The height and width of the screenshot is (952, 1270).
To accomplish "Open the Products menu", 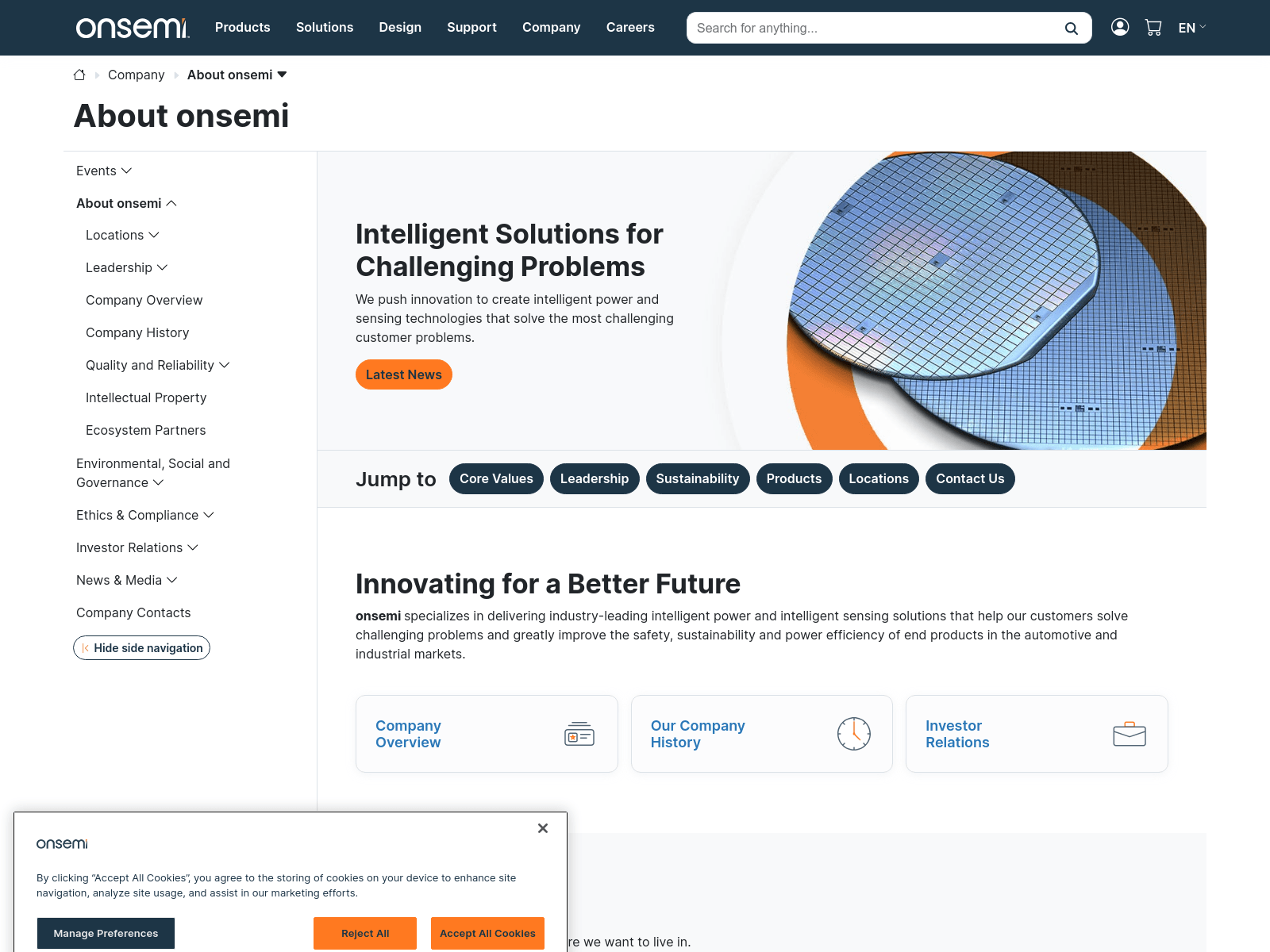I will 243,28.
